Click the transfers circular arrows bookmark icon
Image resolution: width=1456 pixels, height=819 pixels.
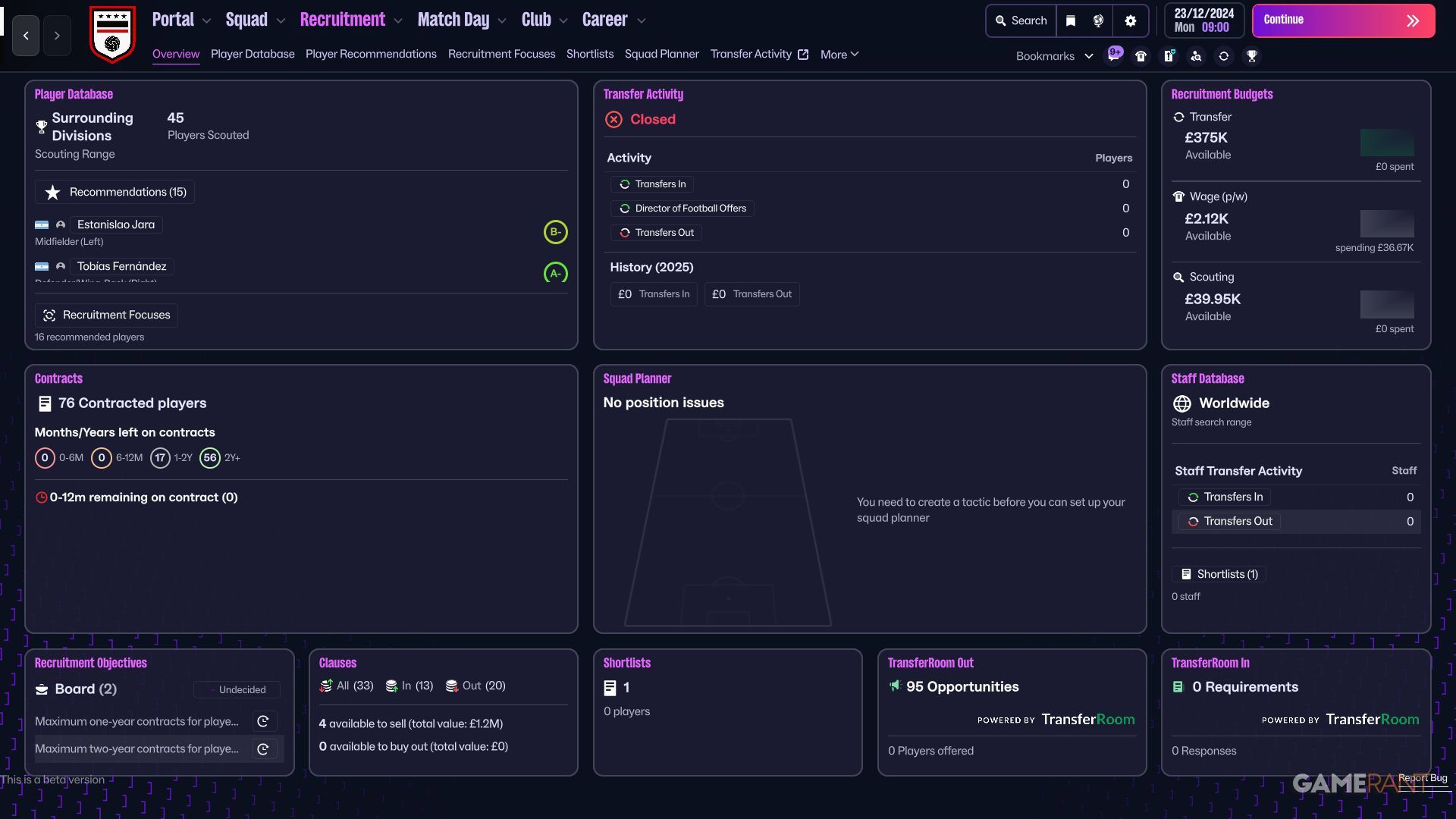pos(1224,55)
